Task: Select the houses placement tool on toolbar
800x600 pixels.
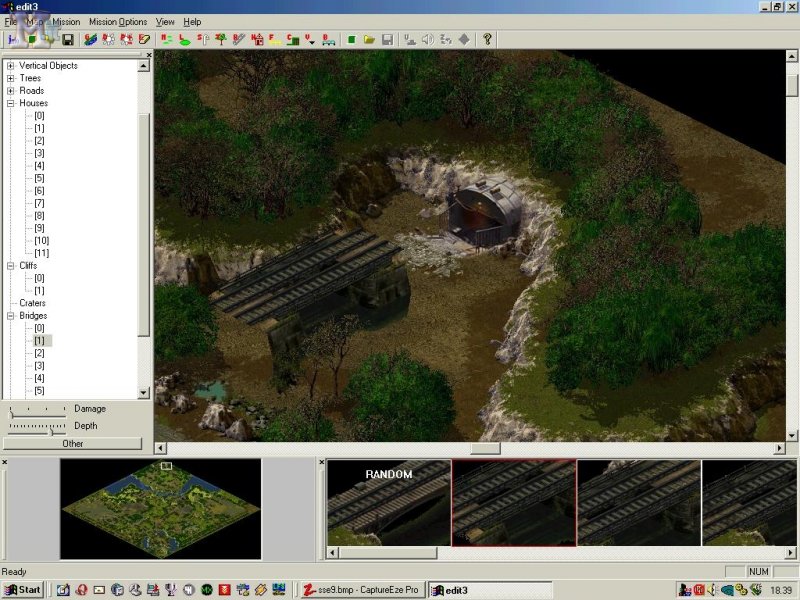Action: coord(258,41)
